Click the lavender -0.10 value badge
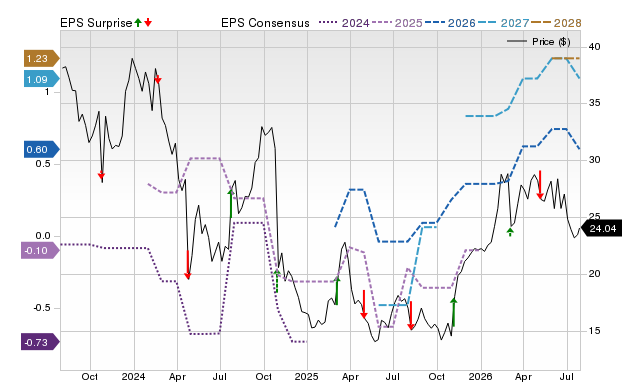The image size is (640, 382). pyautogui.click(x=40, y=250)
